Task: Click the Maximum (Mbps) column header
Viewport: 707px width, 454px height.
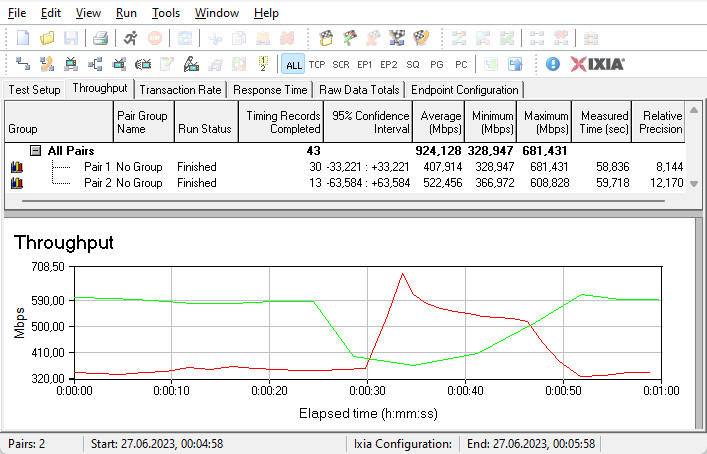Action: (544, 122)
